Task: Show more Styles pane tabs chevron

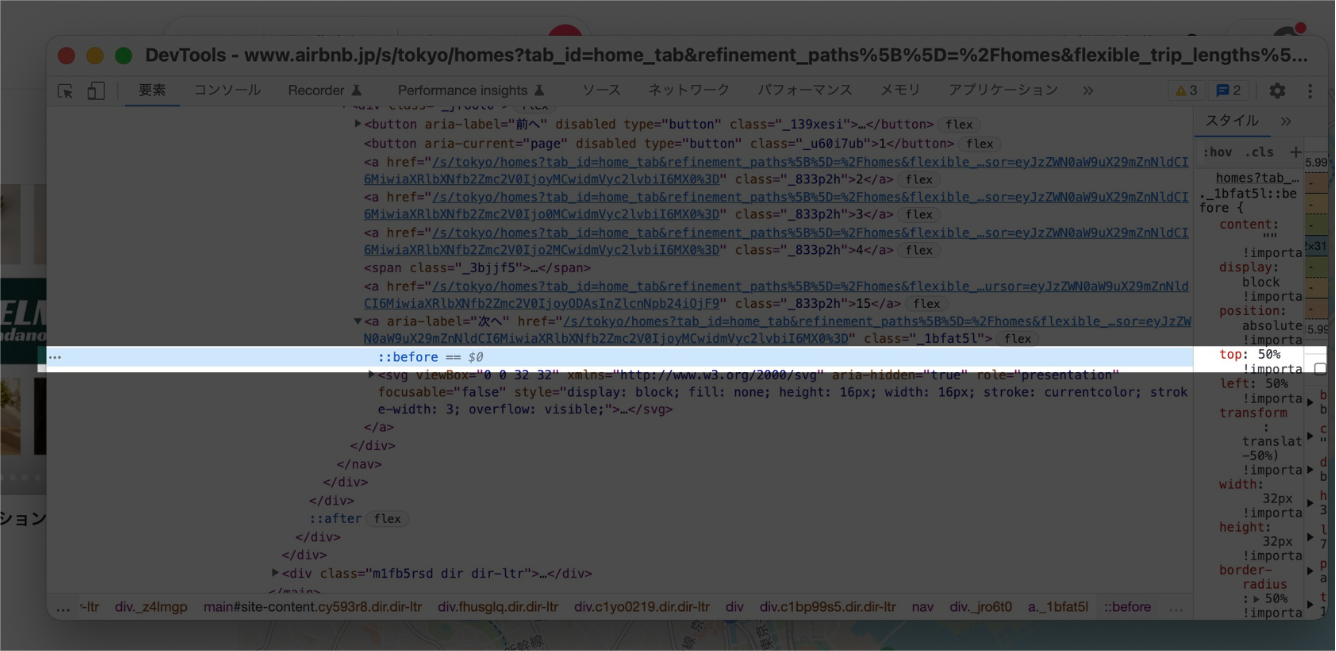Action: tap(1286, 120)
